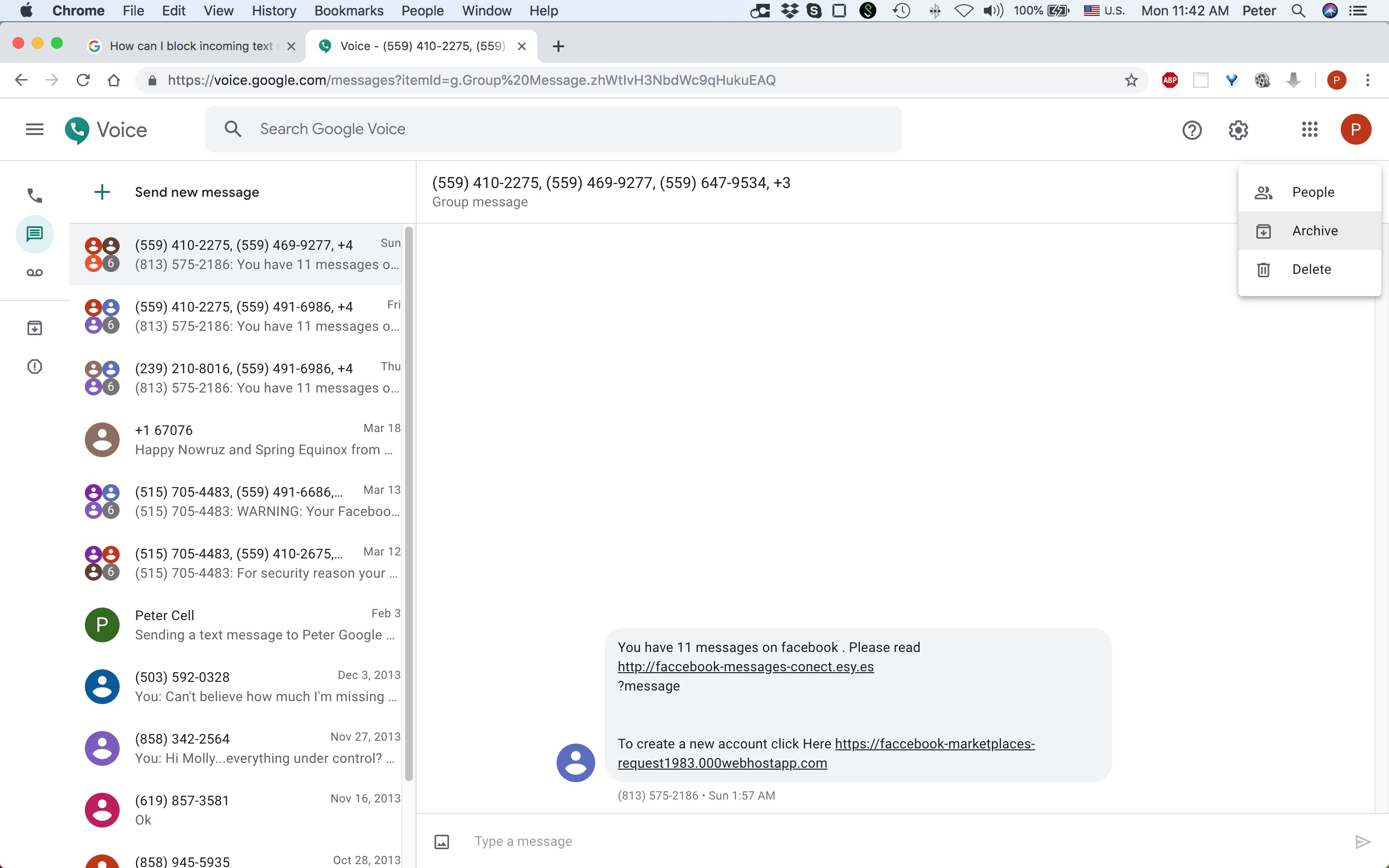The width and height of the screenshot is (1389, 868).
Task: Open Google Voice settings gear
Action: click(1238, 130)
